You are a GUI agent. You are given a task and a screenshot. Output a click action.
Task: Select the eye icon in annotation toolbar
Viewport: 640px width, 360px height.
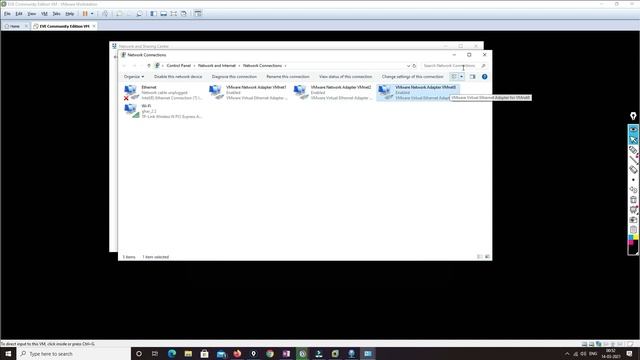click(x=633, y=129)
